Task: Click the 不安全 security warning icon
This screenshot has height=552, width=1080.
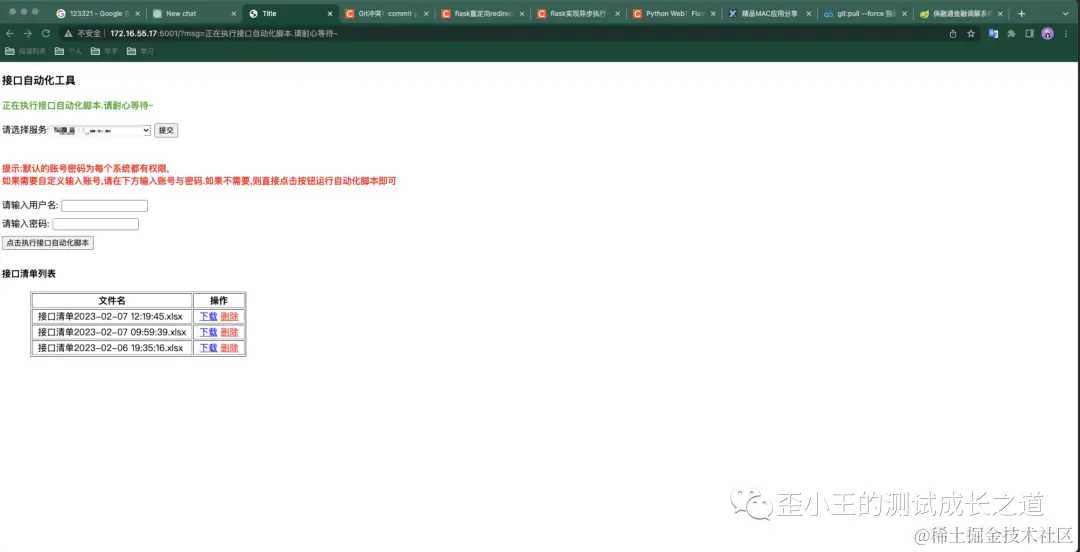Action: coord(68,33)
